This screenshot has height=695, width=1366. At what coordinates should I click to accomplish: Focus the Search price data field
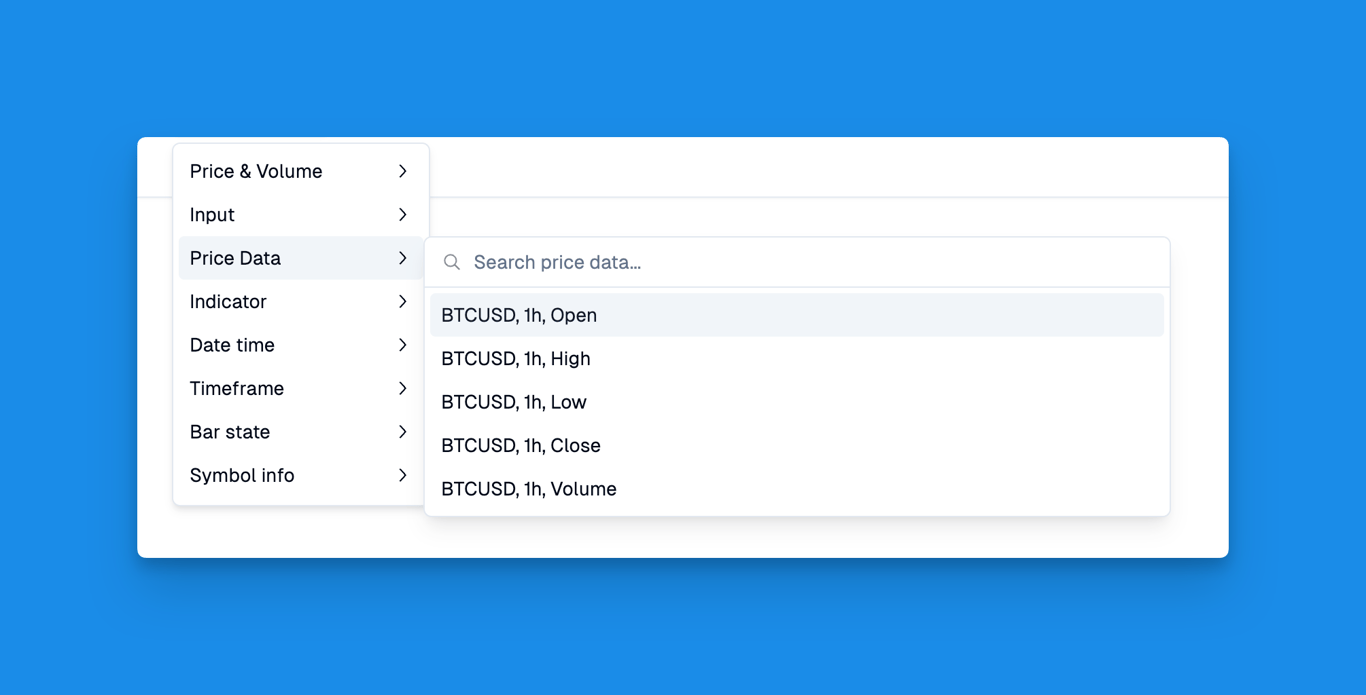[x=797, y=262]
